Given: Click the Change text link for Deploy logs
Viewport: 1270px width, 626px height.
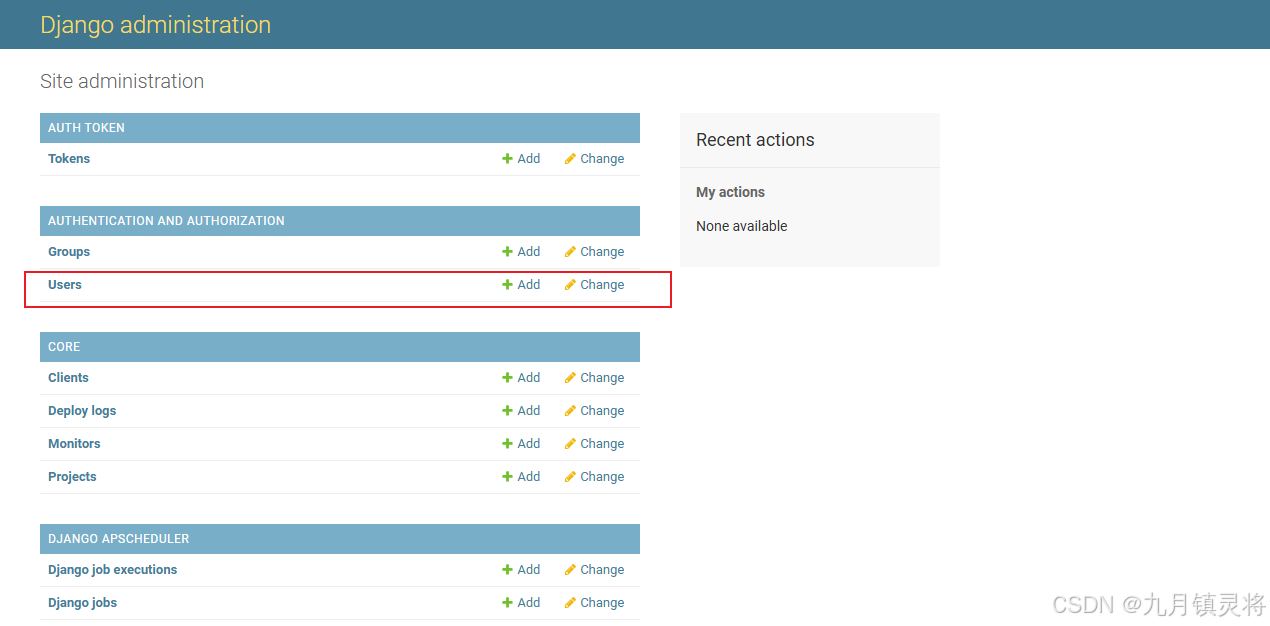Looking at the screenshot, I should tap(602, 411).
